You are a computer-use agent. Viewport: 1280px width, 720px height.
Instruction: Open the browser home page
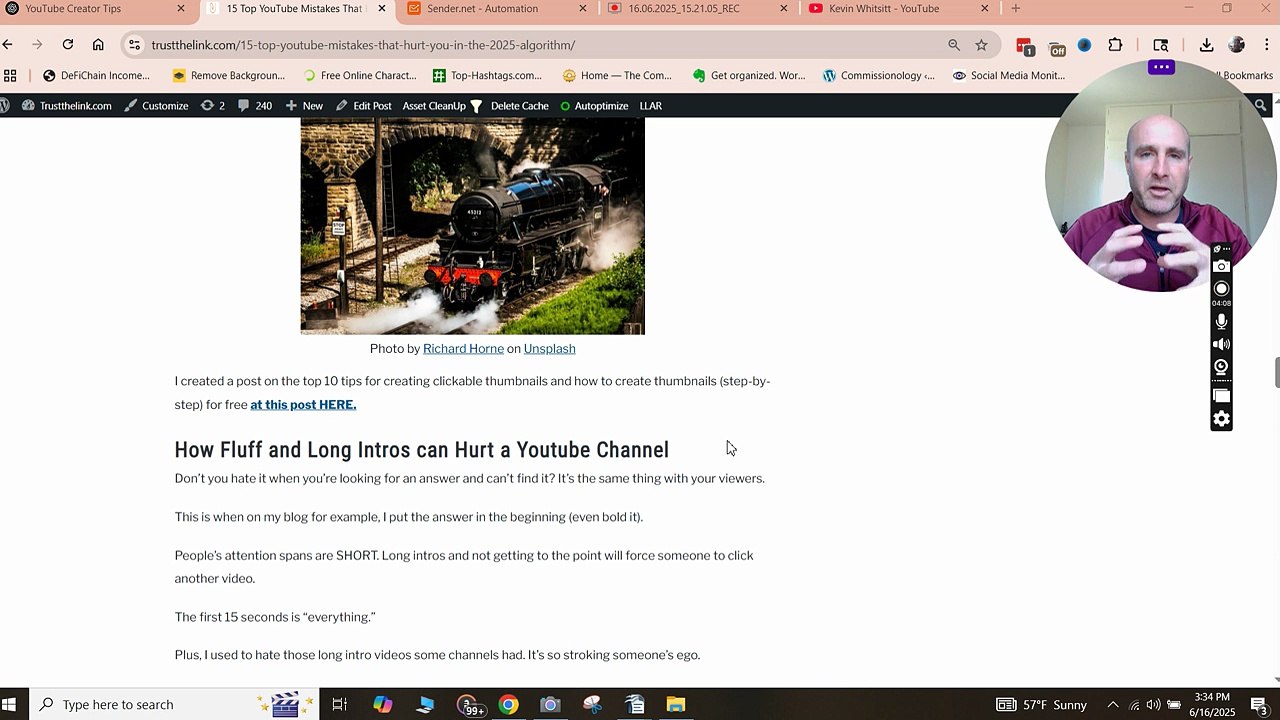coord(98,45)
